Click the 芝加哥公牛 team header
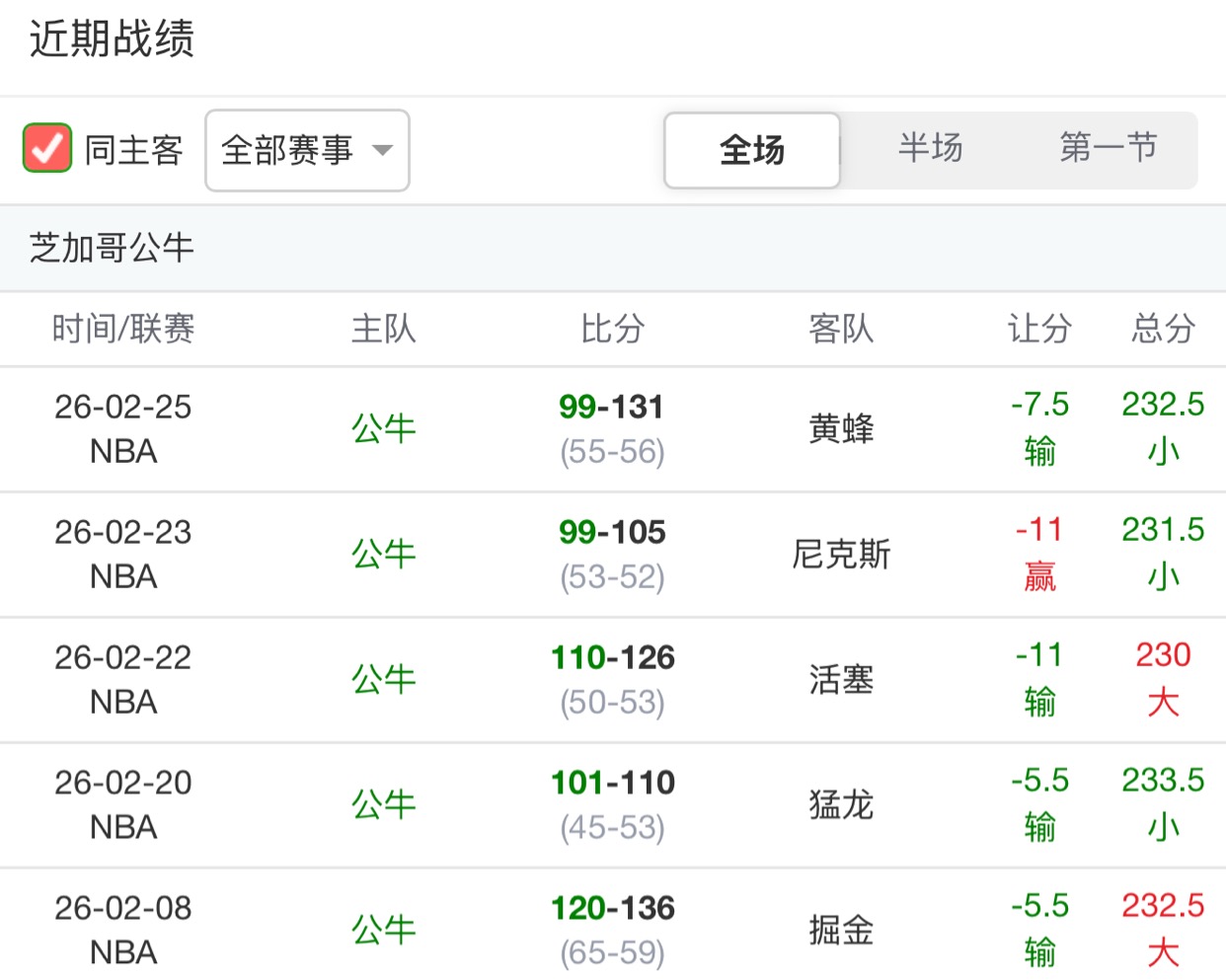The image size is (1226, 980). (x=112, y=248)
